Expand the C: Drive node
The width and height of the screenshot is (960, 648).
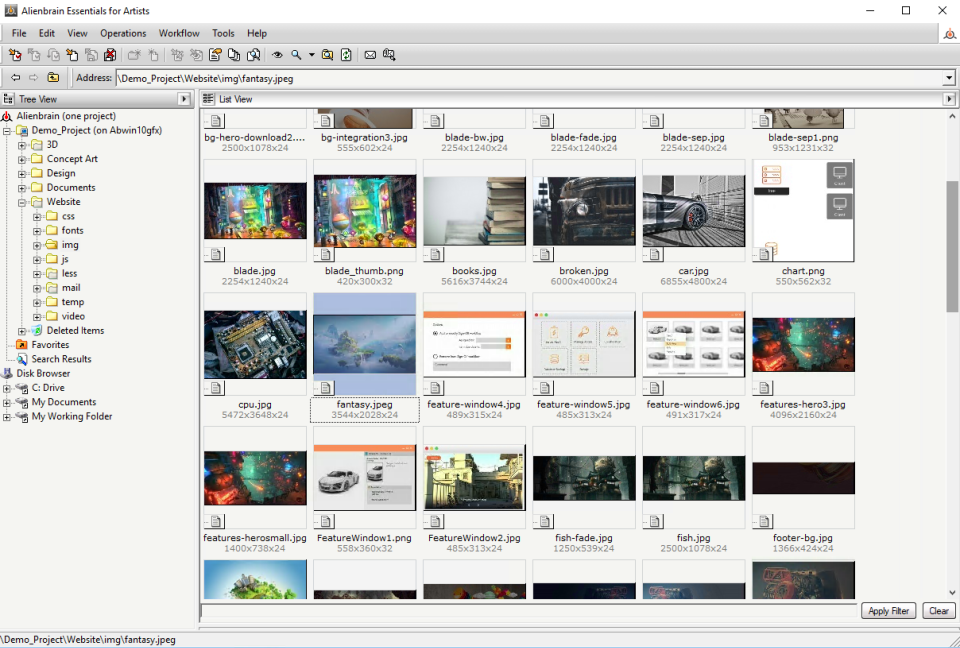click(7, 388)
